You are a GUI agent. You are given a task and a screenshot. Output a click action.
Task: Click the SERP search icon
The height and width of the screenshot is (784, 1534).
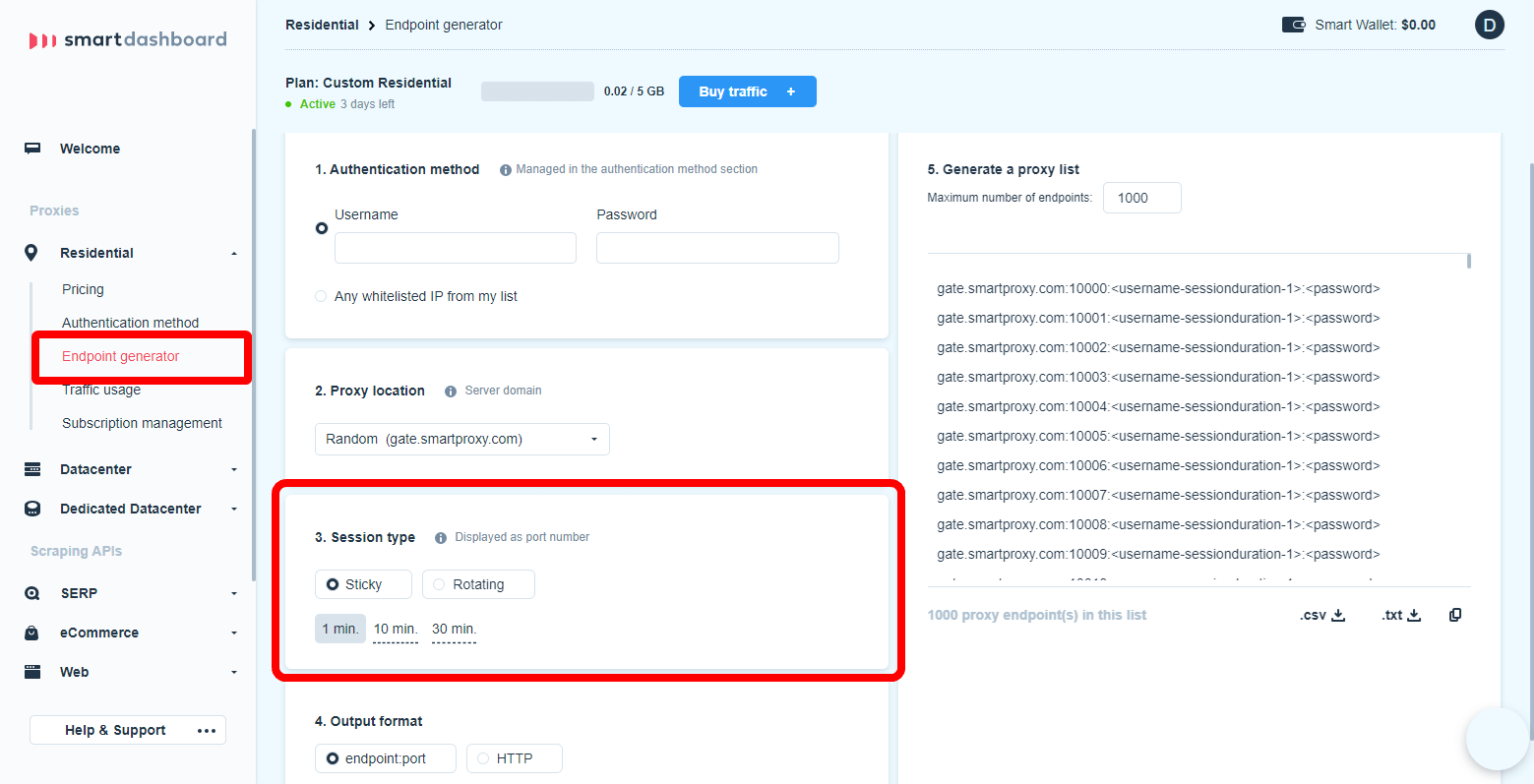(x=32, y=593)
